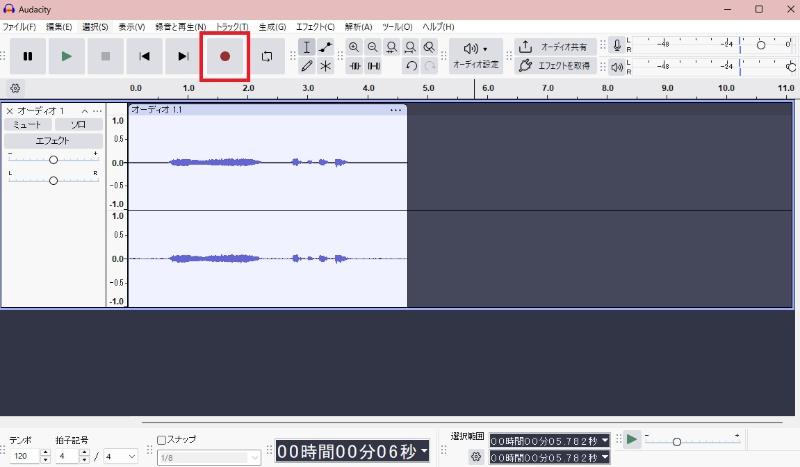
Task: Fit project to width zoom icon
Action: (x=410, y=47)
